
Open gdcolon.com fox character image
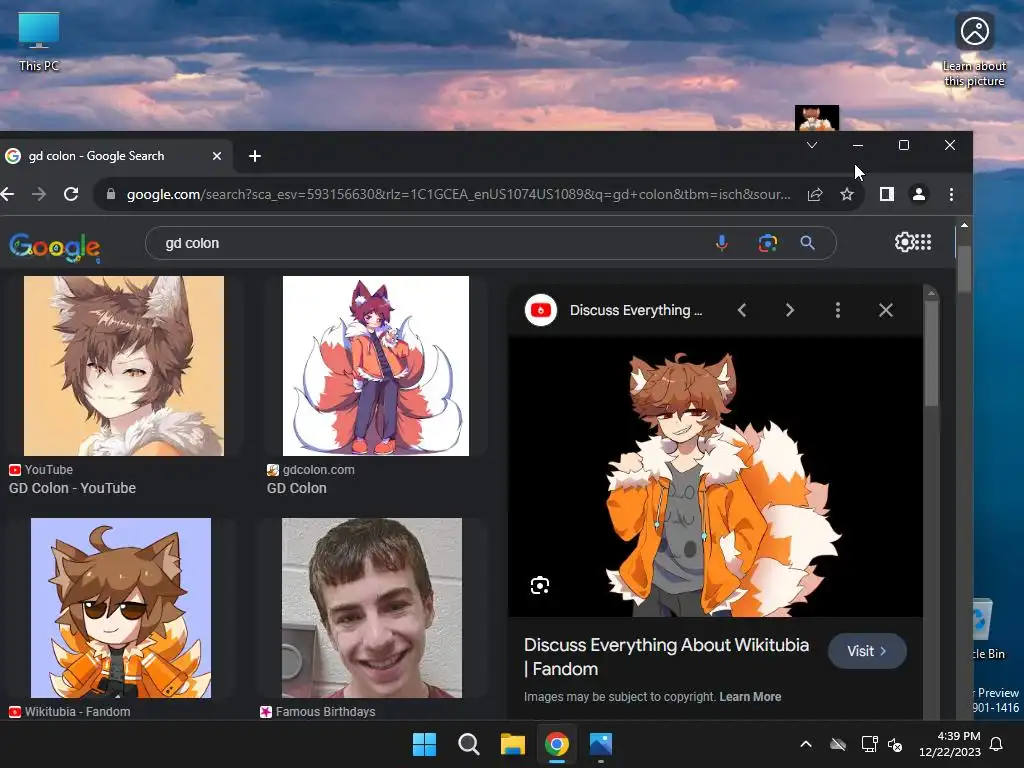click(x=376, y=366)
